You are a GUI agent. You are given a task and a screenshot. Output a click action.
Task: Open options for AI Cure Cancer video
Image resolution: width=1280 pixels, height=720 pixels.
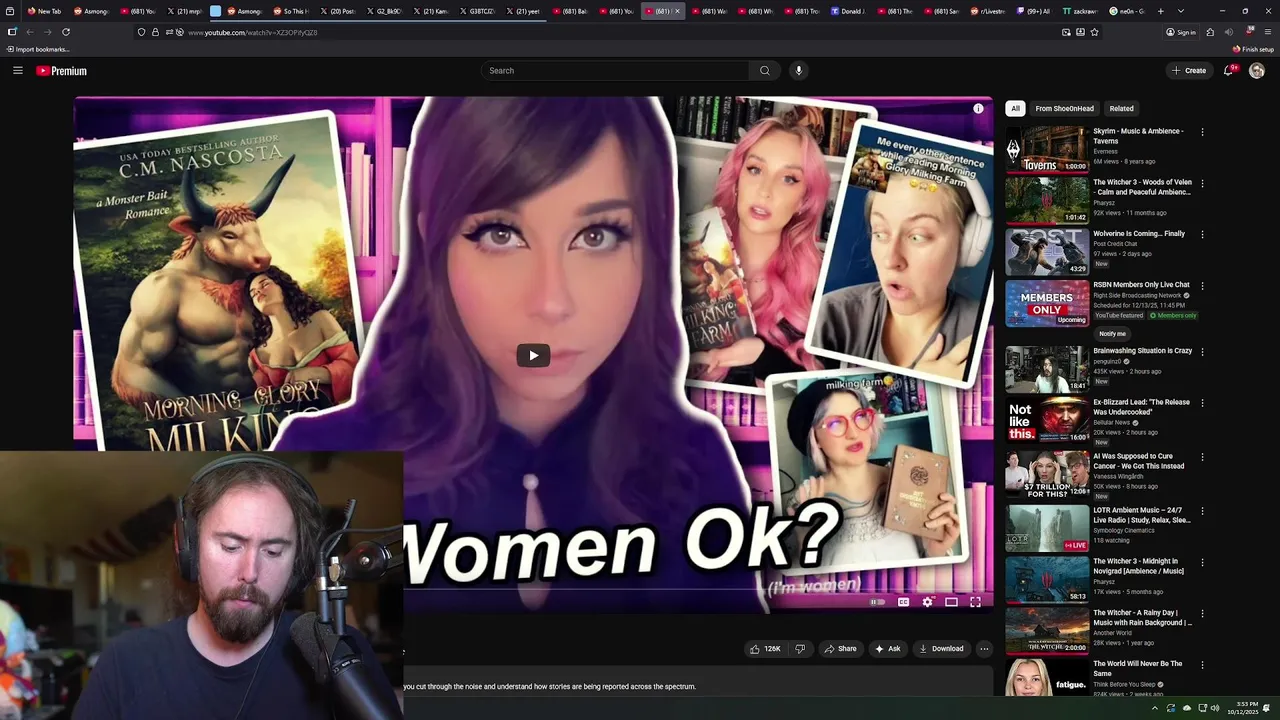coord(1202,457)
